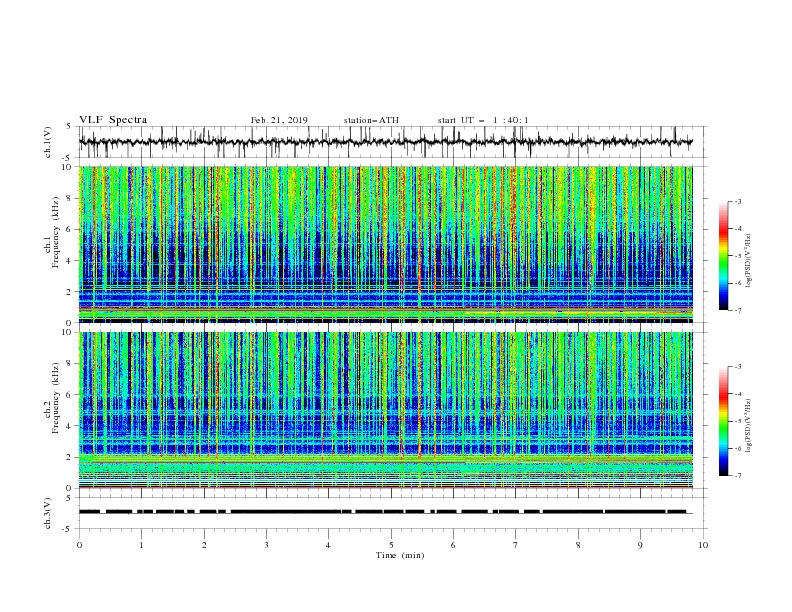
Task: Click the "-5" label on ch.2 colorbar
Action: pyautogui.click(x=737, y=421)
